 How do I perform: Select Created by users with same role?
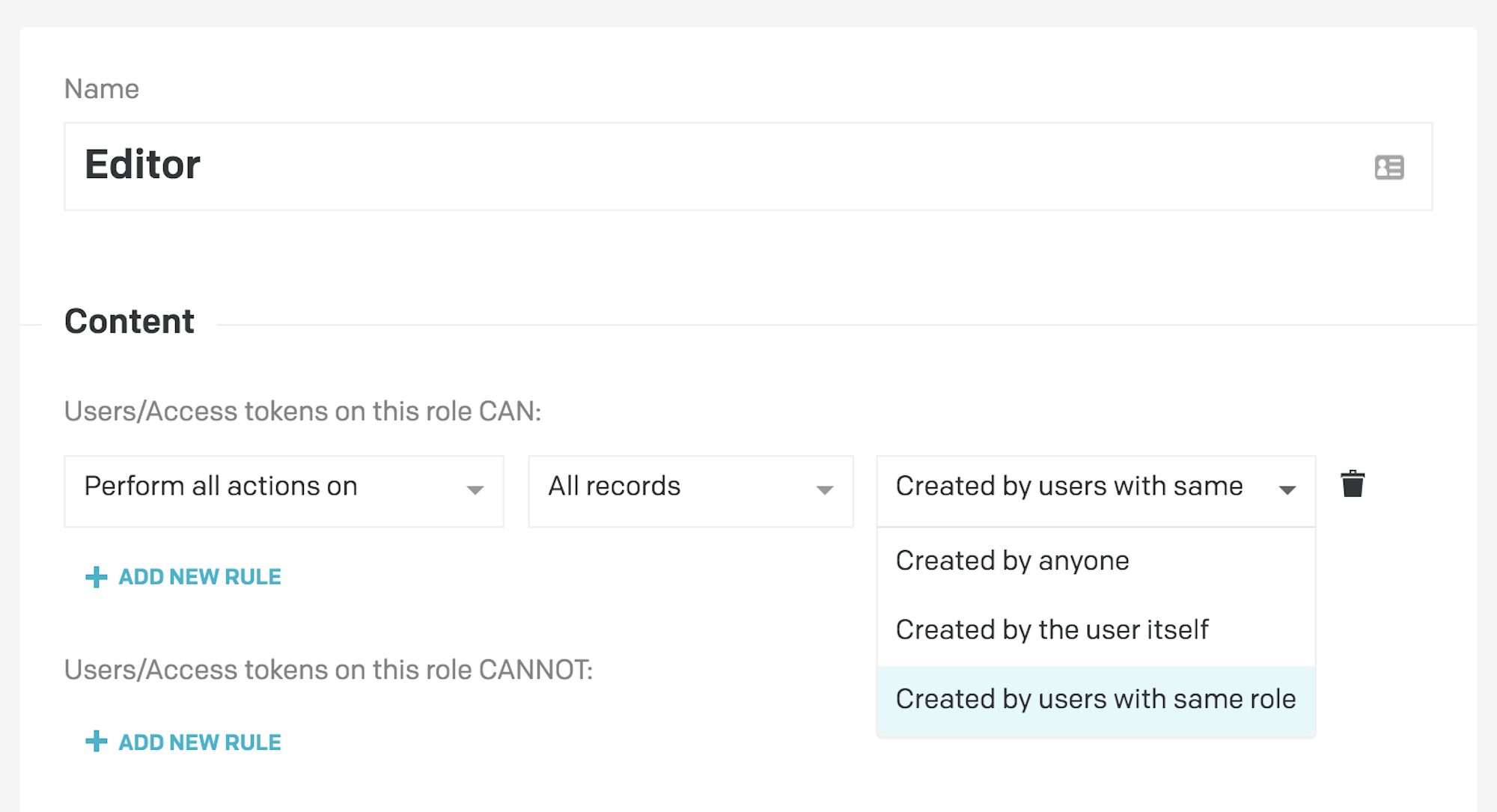coord(1096,700)
